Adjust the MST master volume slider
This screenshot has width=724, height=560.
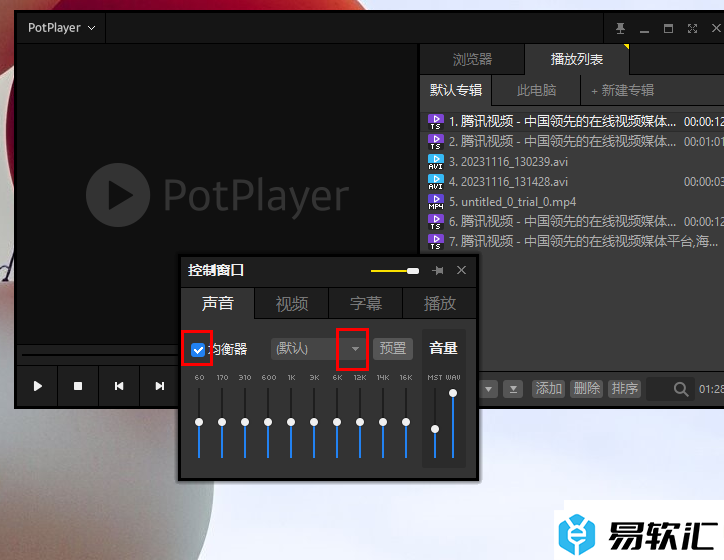pos(435,429)
